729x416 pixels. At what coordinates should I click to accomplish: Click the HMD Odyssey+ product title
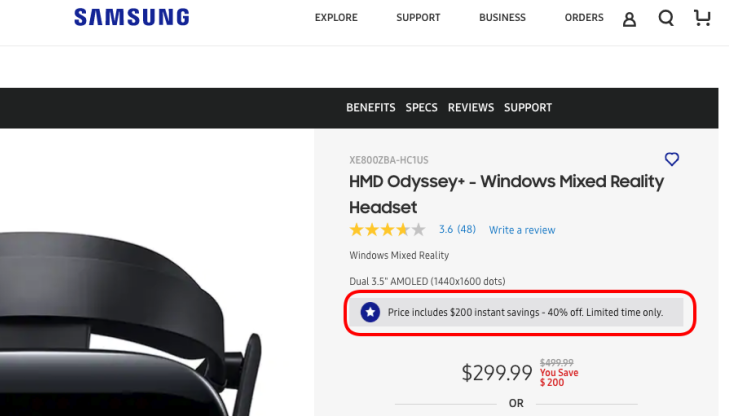pyautogui.click(x=506, y=194)
